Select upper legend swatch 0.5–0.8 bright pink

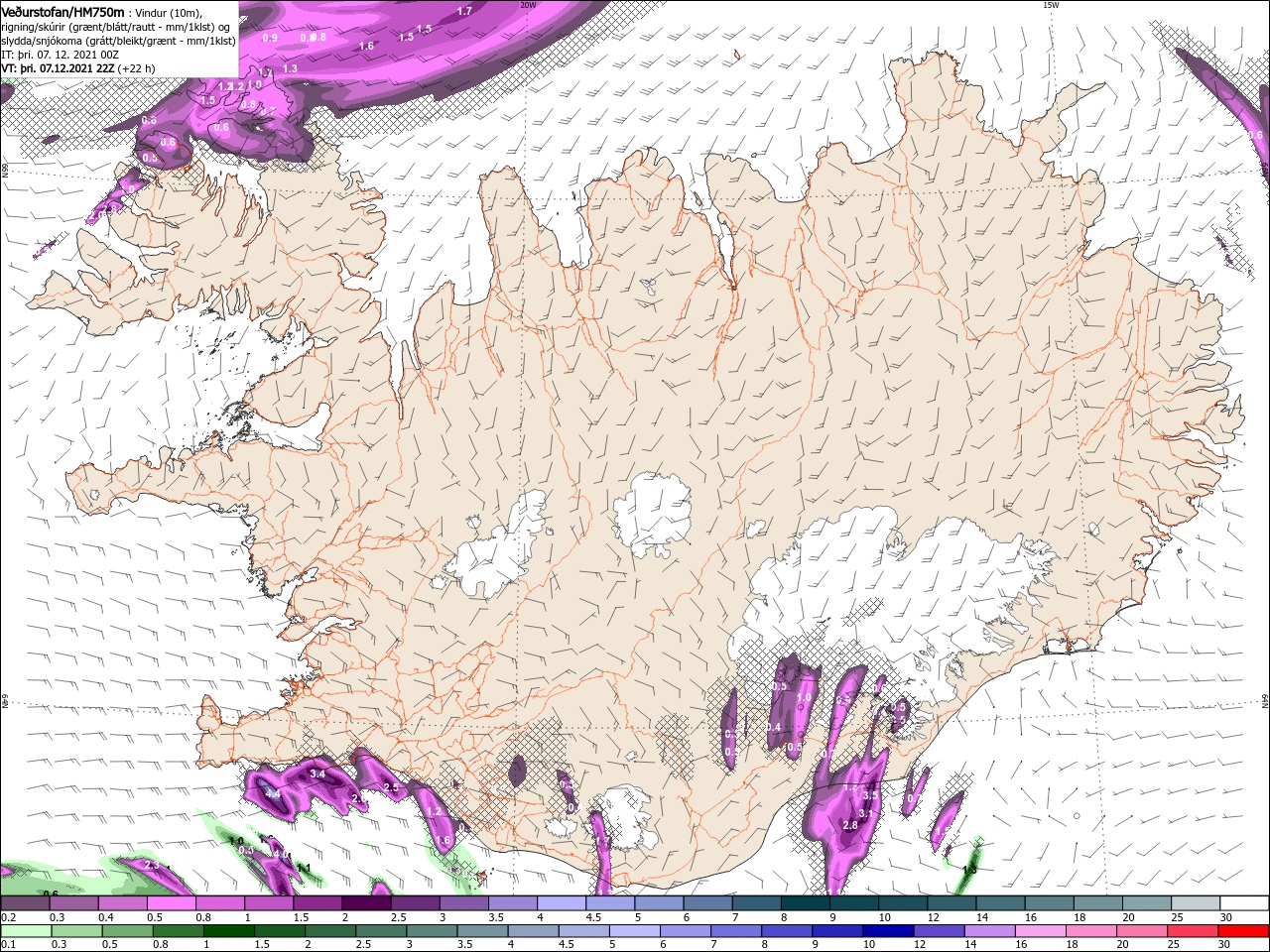click(x=170, y=903)
